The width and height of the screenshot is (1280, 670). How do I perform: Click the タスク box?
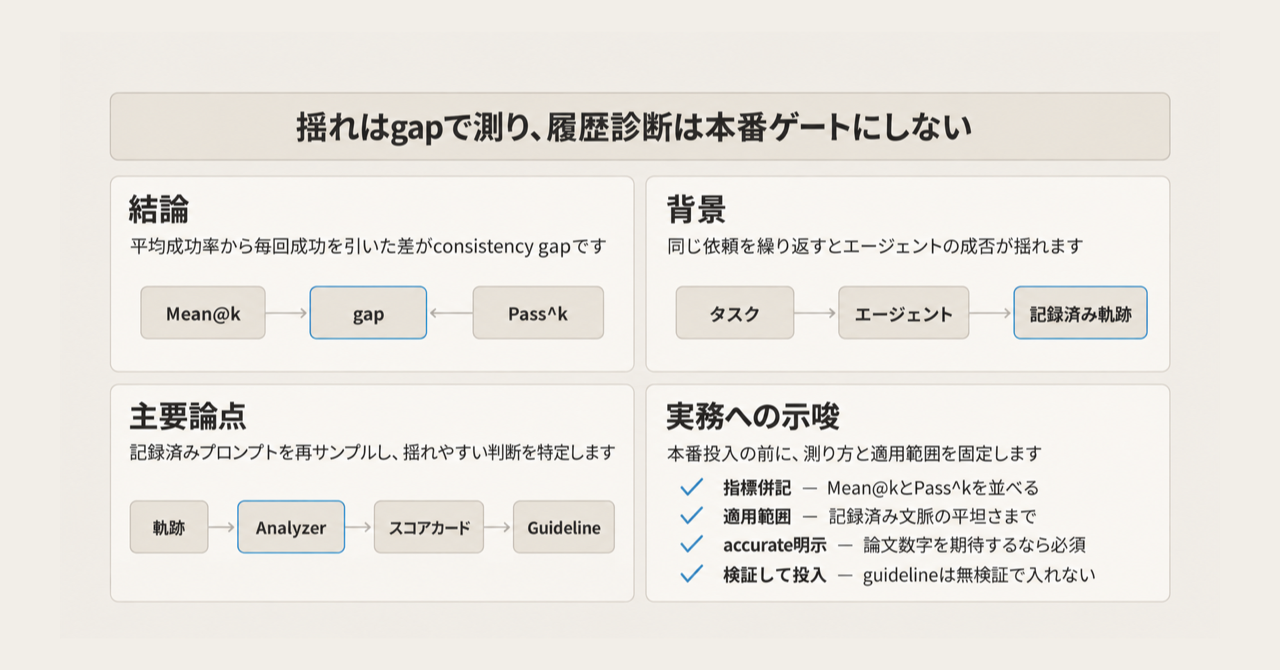tap(735, 313)
